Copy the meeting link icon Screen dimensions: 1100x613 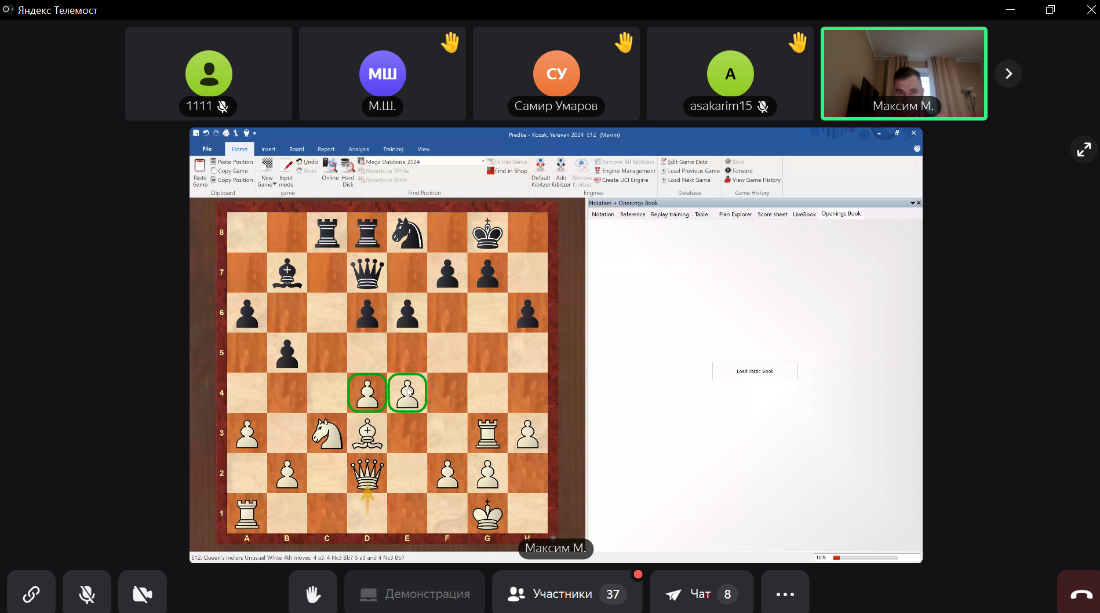(31, 594)
